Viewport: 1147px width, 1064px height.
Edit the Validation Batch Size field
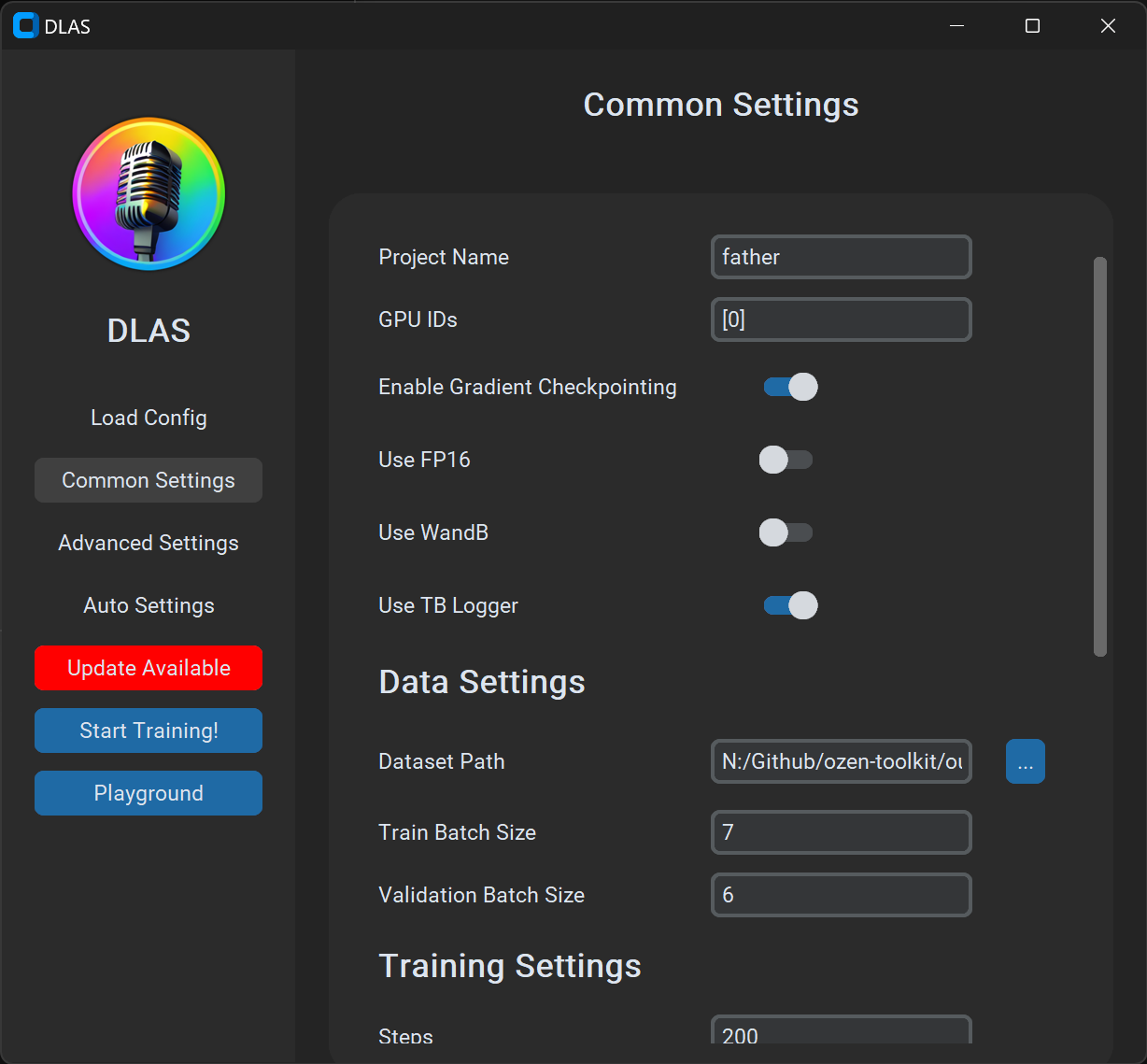tap(842, 895)
